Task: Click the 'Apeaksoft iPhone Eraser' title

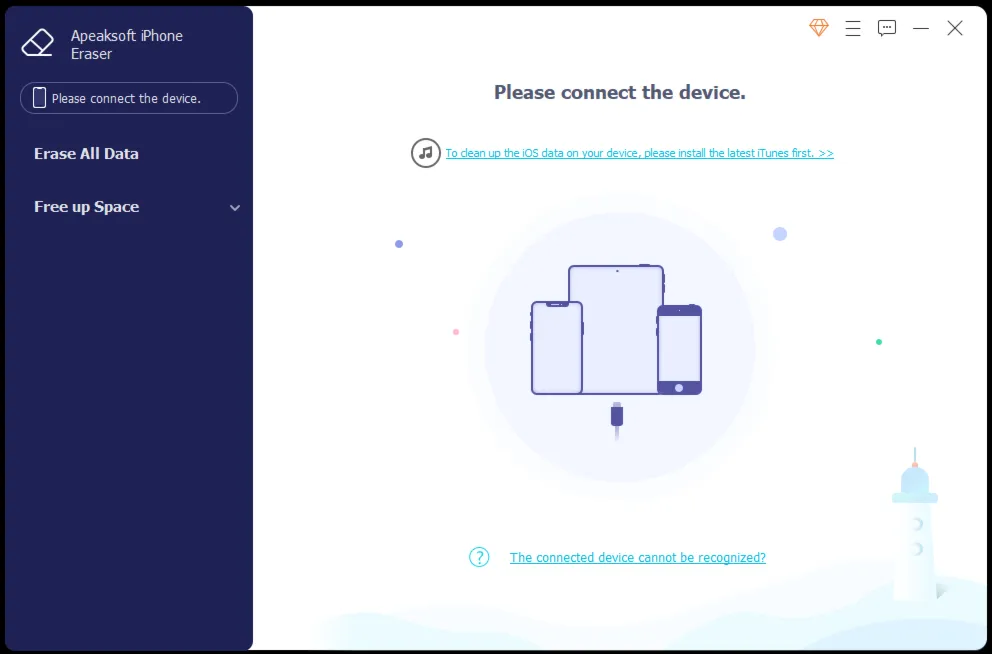Action: click(x=127, y=44)
